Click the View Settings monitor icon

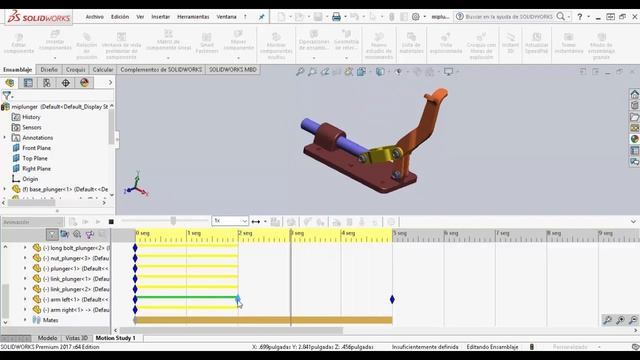(449, 72)
